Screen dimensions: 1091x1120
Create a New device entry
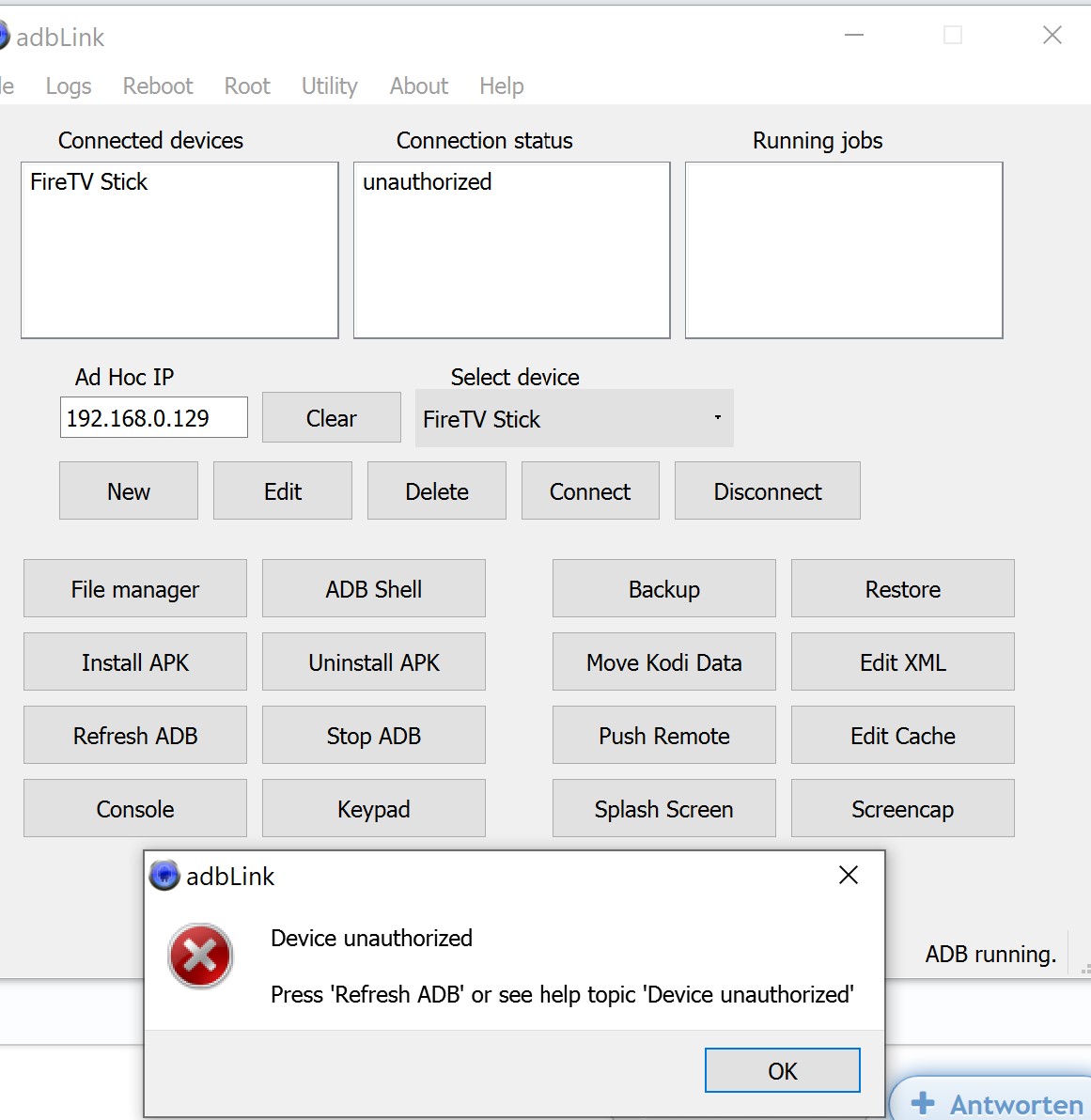(129, 490)
